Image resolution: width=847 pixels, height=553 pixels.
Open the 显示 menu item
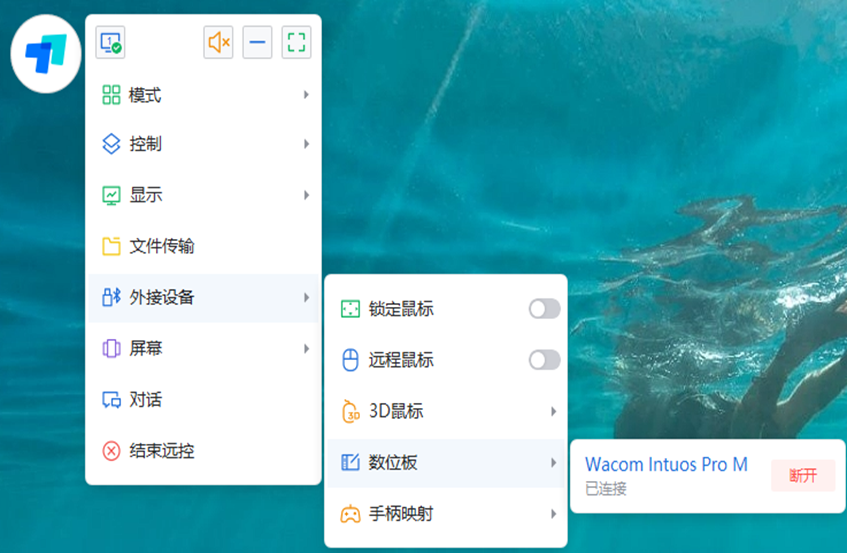145,195
